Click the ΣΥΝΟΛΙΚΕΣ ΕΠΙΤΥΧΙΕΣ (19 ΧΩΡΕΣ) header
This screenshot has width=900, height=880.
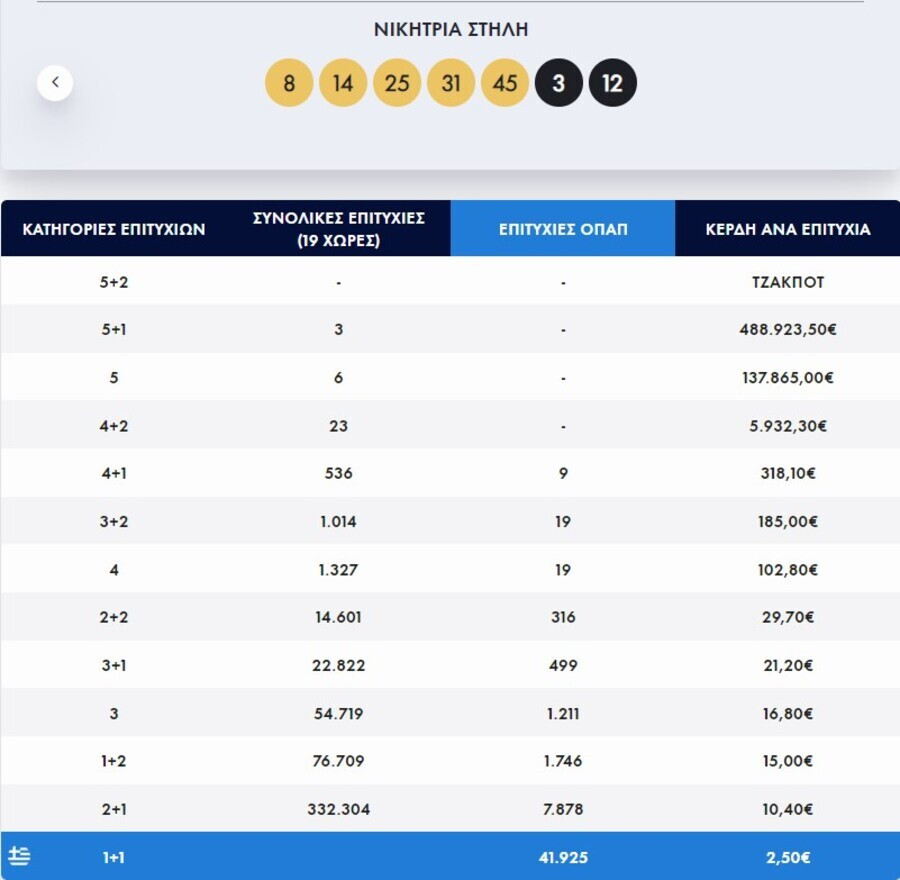coord(339,228)
